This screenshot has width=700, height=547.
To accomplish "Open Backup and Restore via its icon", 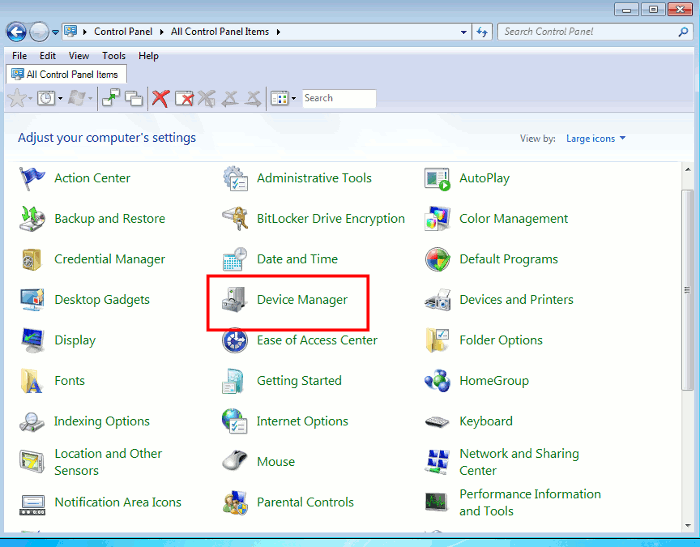I will click(32, 218).
